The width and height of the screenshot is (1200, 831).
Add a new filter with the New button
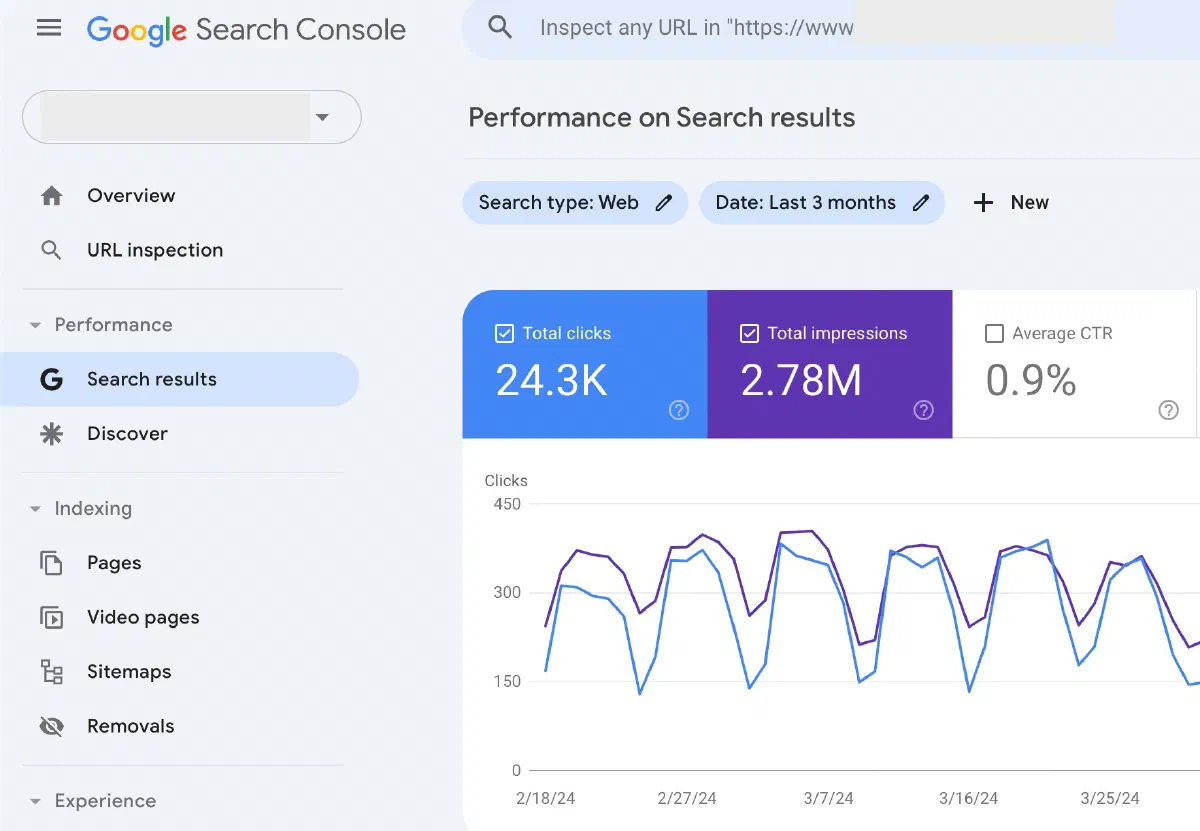1011,203
